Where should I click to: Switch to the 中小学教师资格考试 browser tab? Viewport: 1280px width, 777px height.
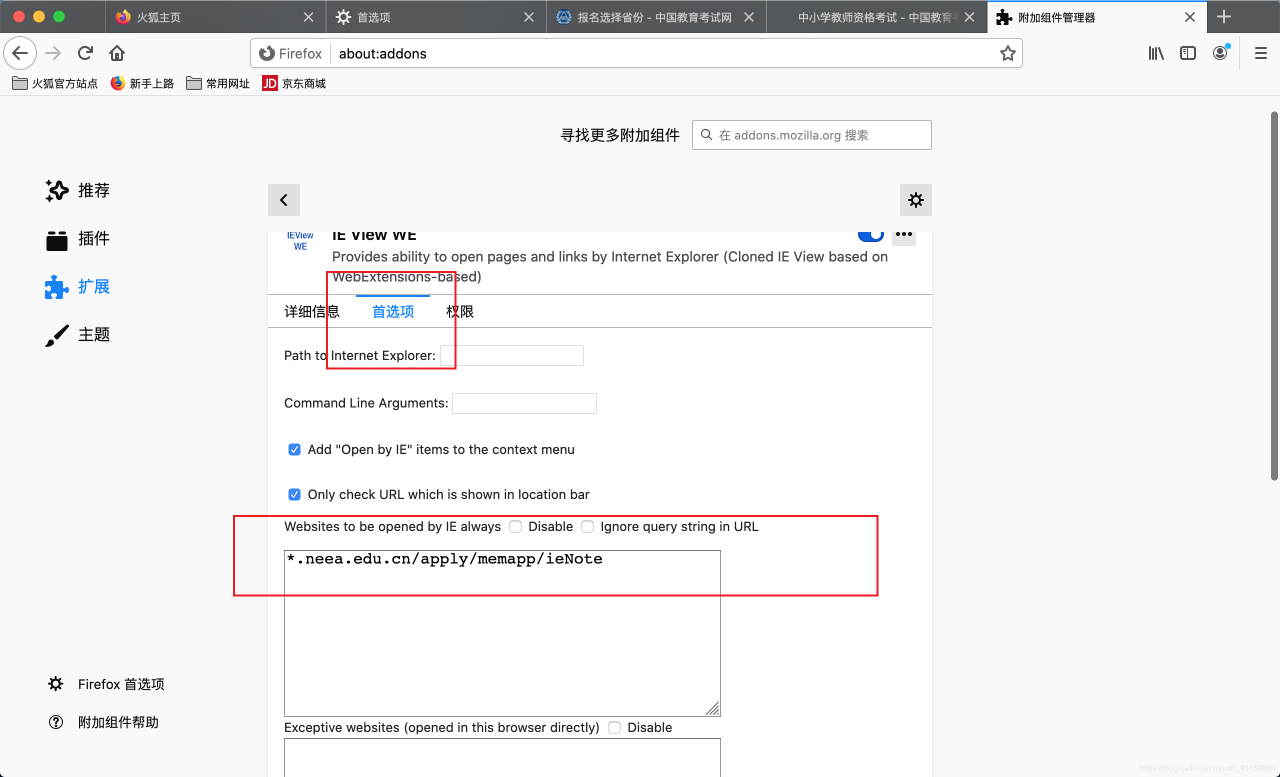click(877, 17)
